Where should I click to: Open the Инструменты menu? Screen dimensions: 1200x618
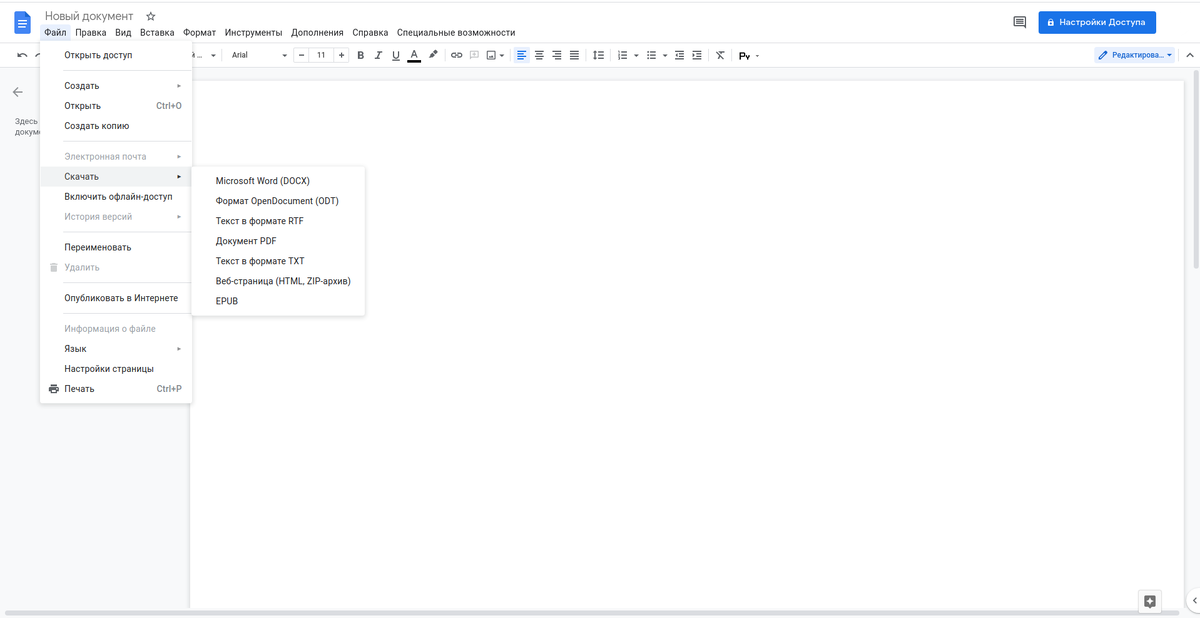[x=253, y=33]
